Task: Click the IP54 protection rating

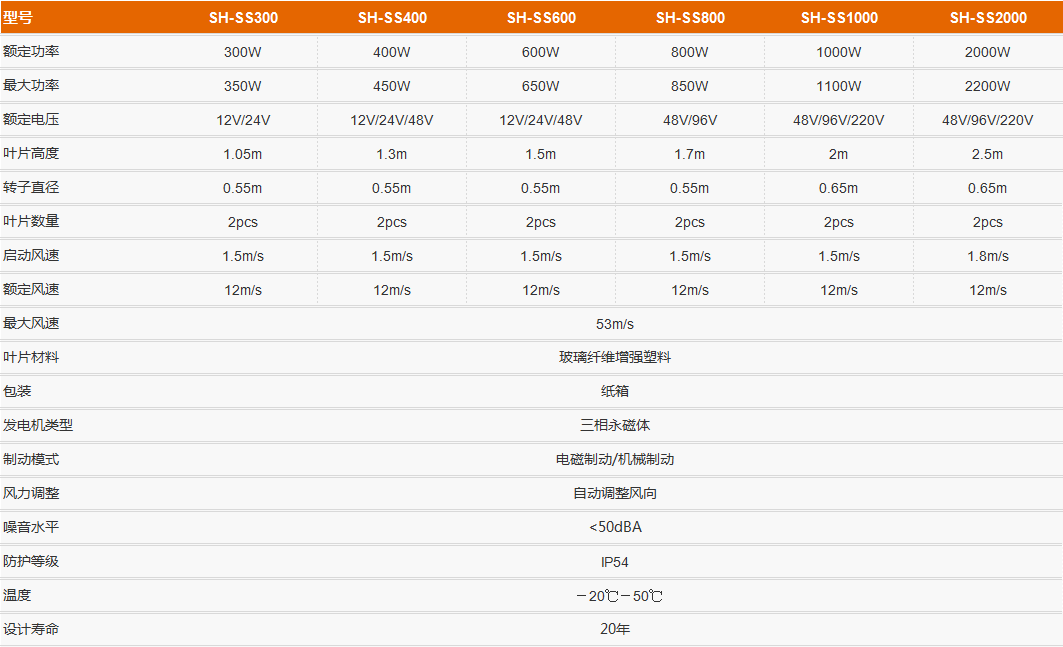Action: coord(615,562)
